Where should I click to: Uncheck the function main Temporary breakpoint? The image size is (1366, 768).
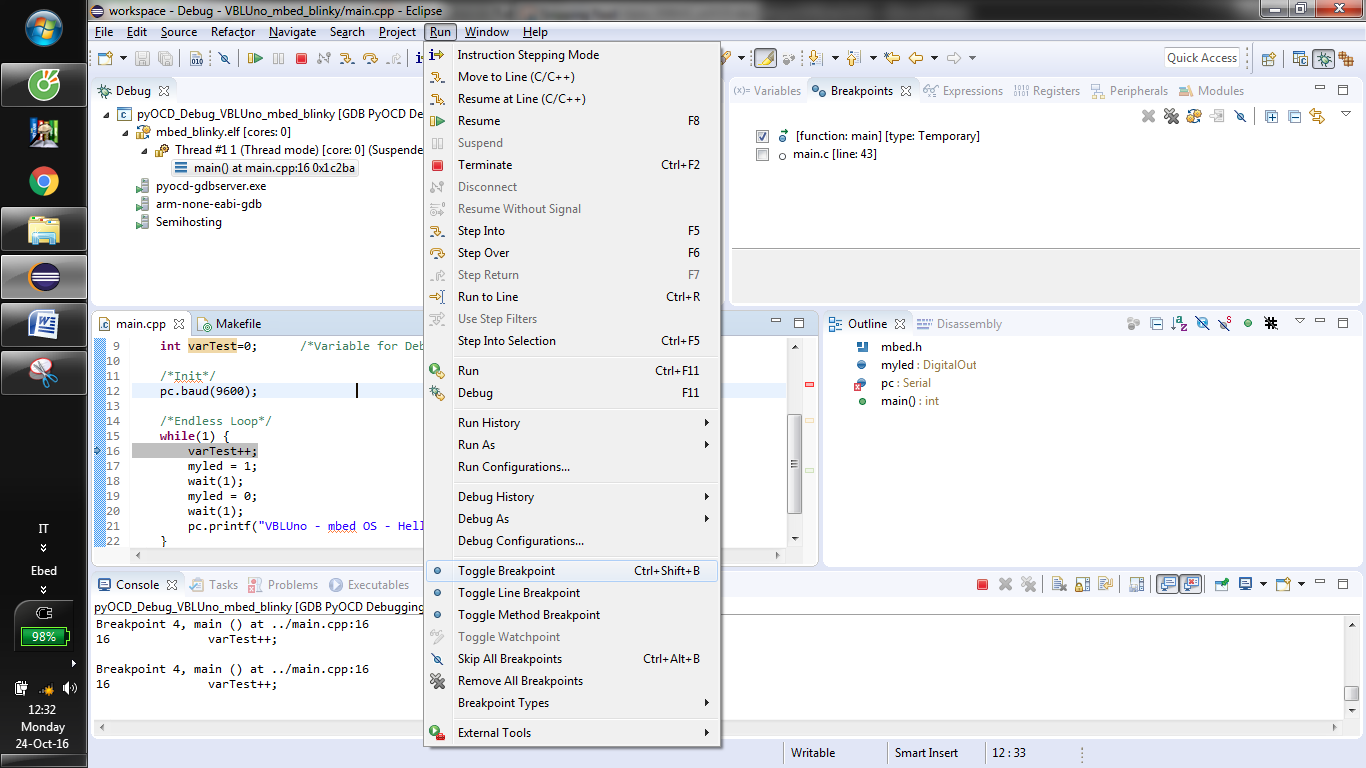[762, 136]
